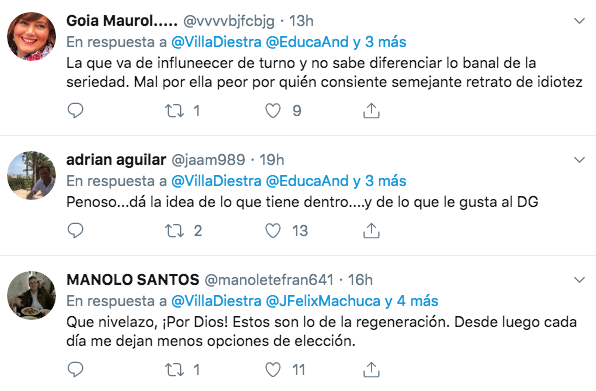Share adrian aguilar's tweet
This screenshot has width=596, height=391.
[x=371, y=231]
